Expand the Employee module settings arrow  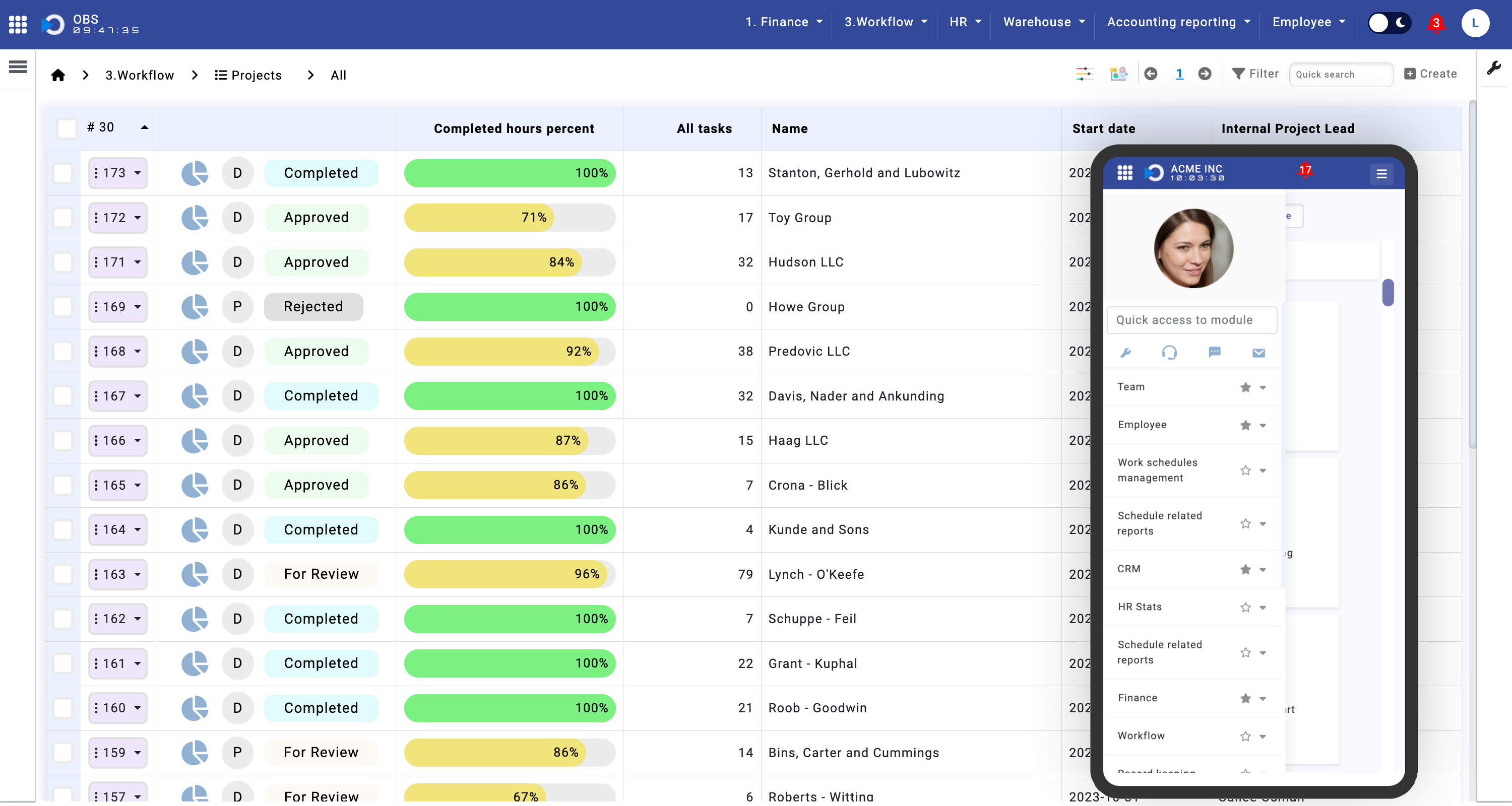1264,425
